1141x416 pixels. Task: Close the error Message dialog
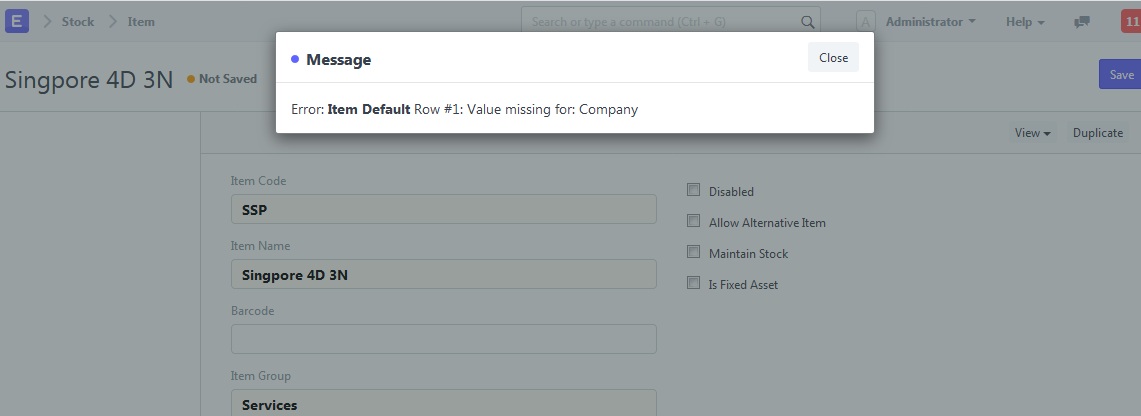coord(833,57)
